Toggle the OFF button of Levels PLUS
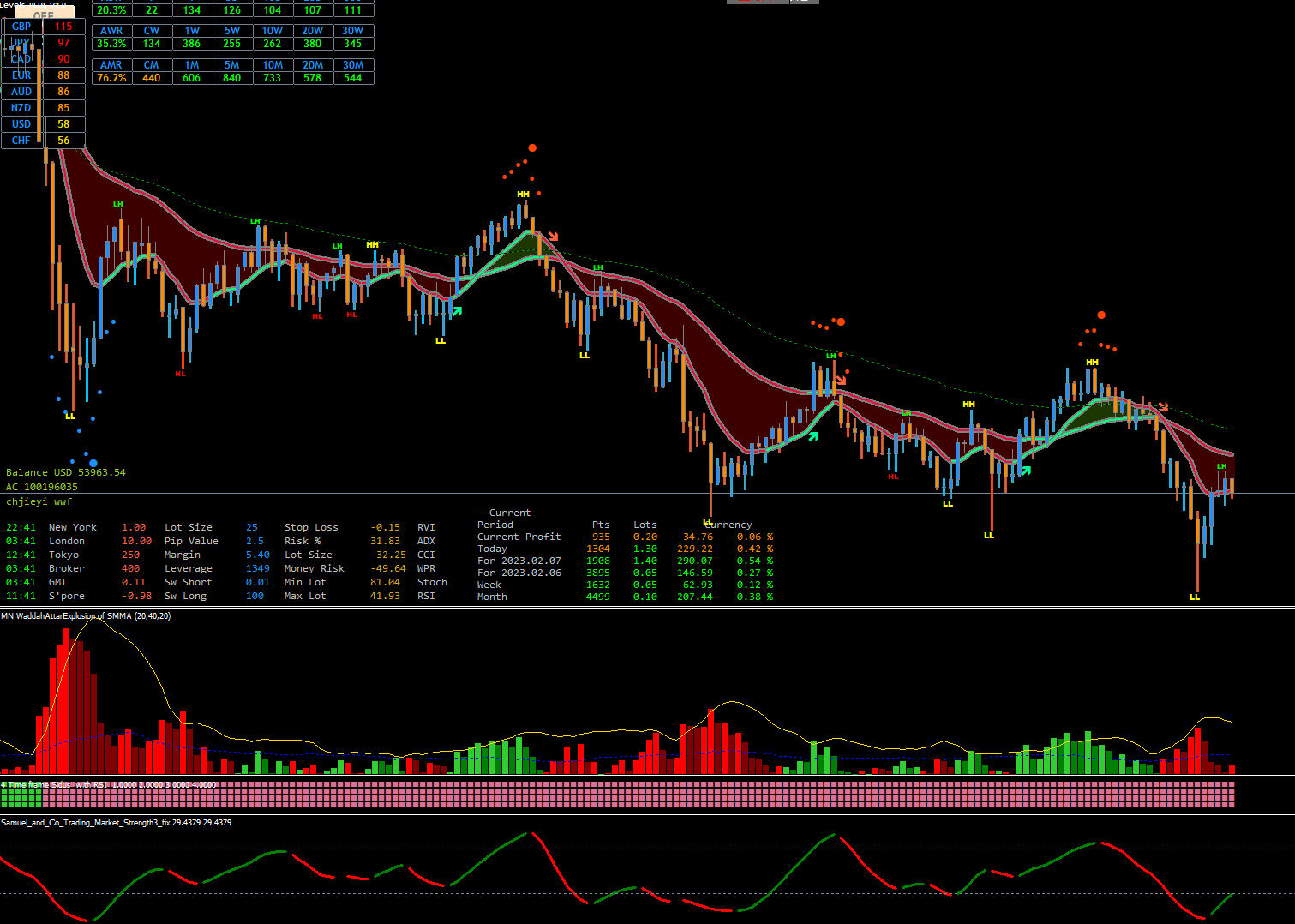1295x924 pixels. pos(44,14)
